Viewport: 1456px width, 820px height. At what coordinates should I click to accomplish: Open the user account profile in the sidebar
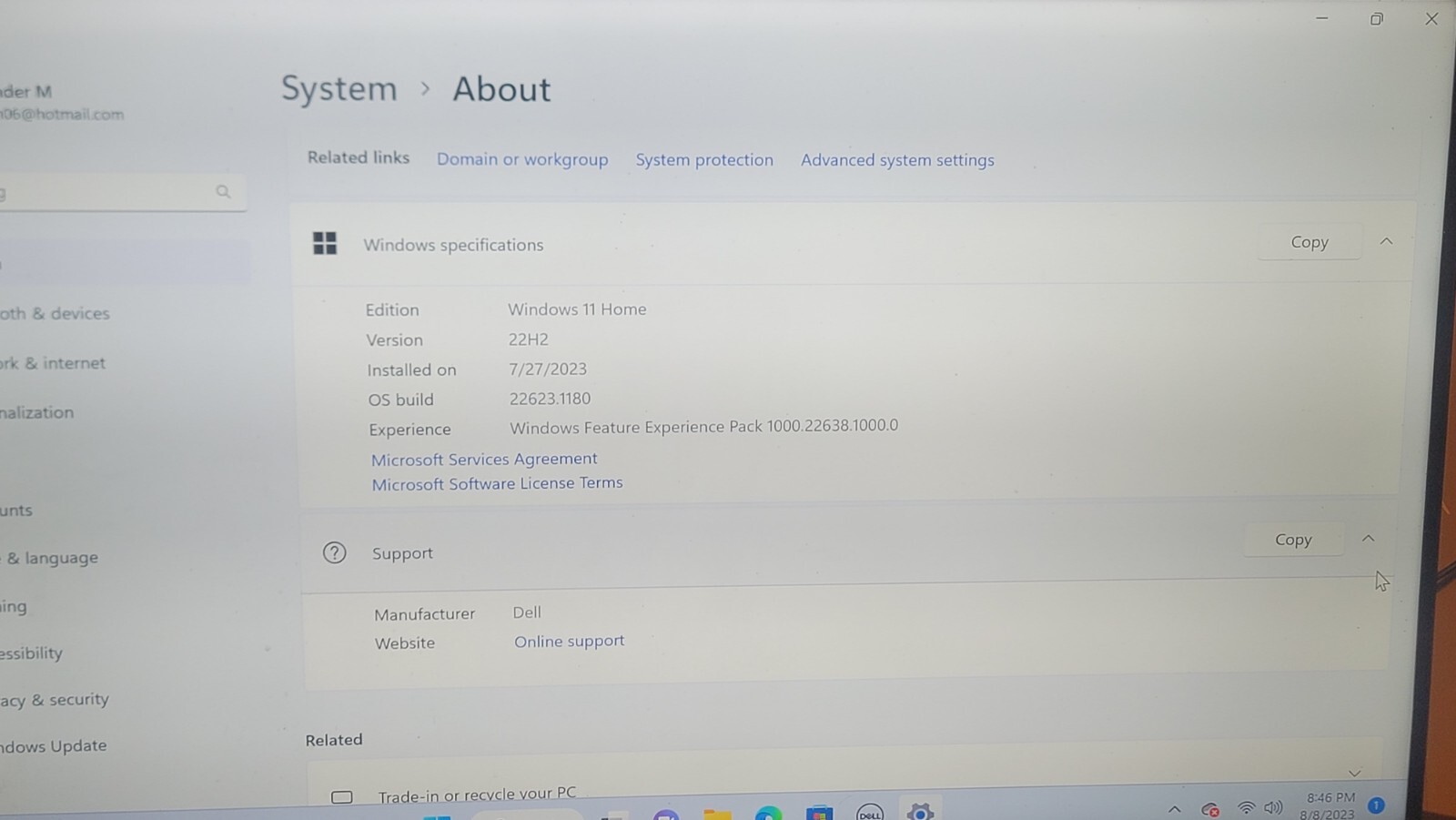62,102
